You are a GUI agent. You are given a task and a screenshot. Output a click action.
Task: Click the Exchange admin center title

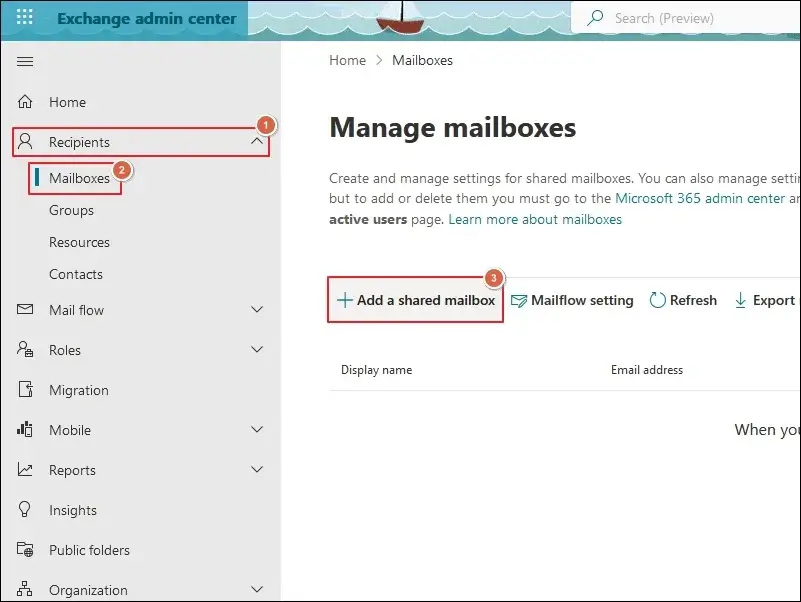[147, 18]
